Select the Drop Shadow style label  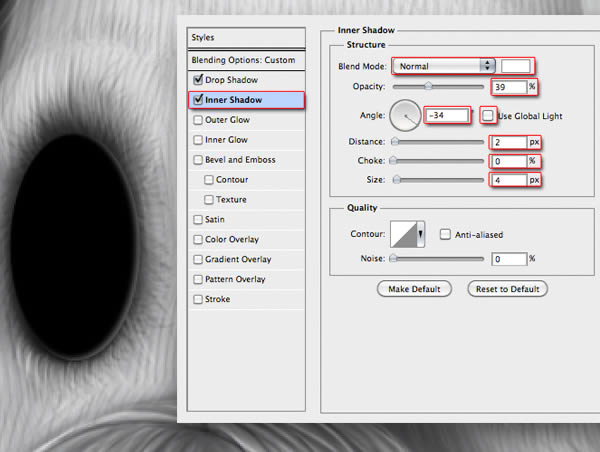[x=232, y=80]
